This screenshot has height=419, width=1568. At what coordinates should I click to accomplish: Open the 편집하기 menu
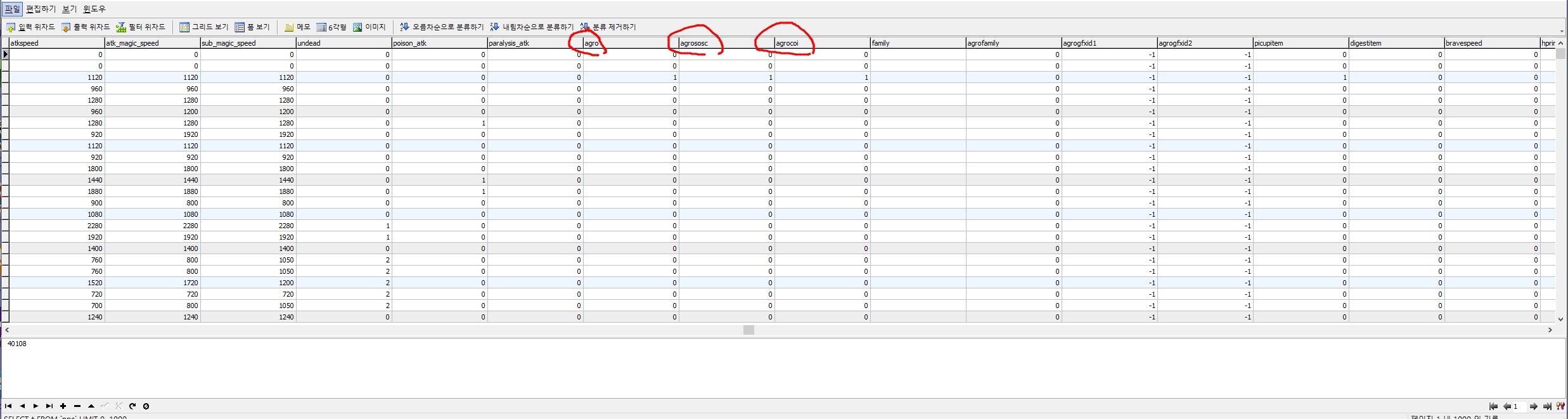[41, 9]
